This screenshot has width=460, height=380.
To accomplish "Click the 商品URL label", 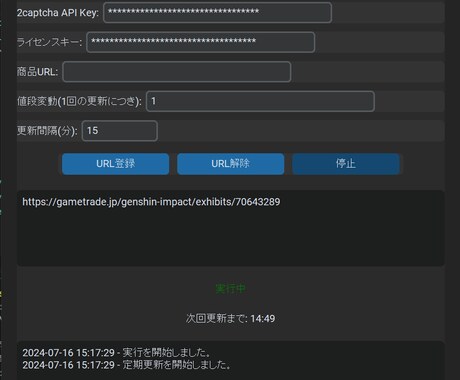I will (37, 72).
